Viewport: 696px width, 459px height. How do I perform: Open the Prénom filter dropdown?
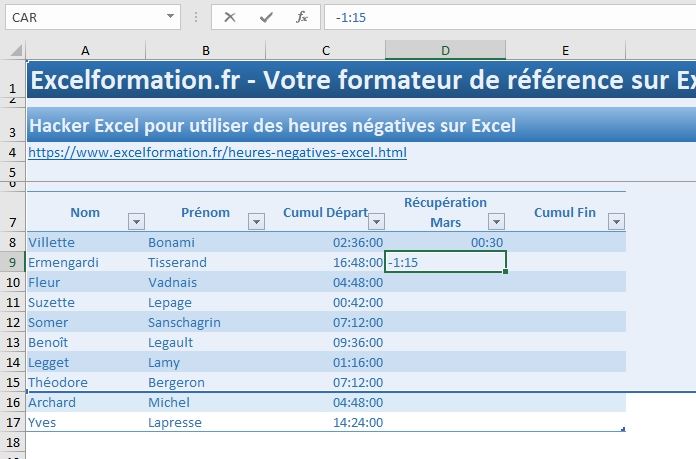pos(256,222)
